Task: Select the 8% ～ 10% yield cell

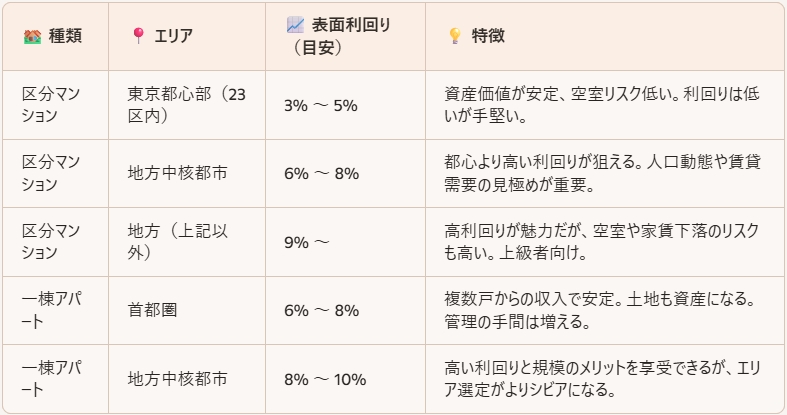Action: [x=325, y=379]
